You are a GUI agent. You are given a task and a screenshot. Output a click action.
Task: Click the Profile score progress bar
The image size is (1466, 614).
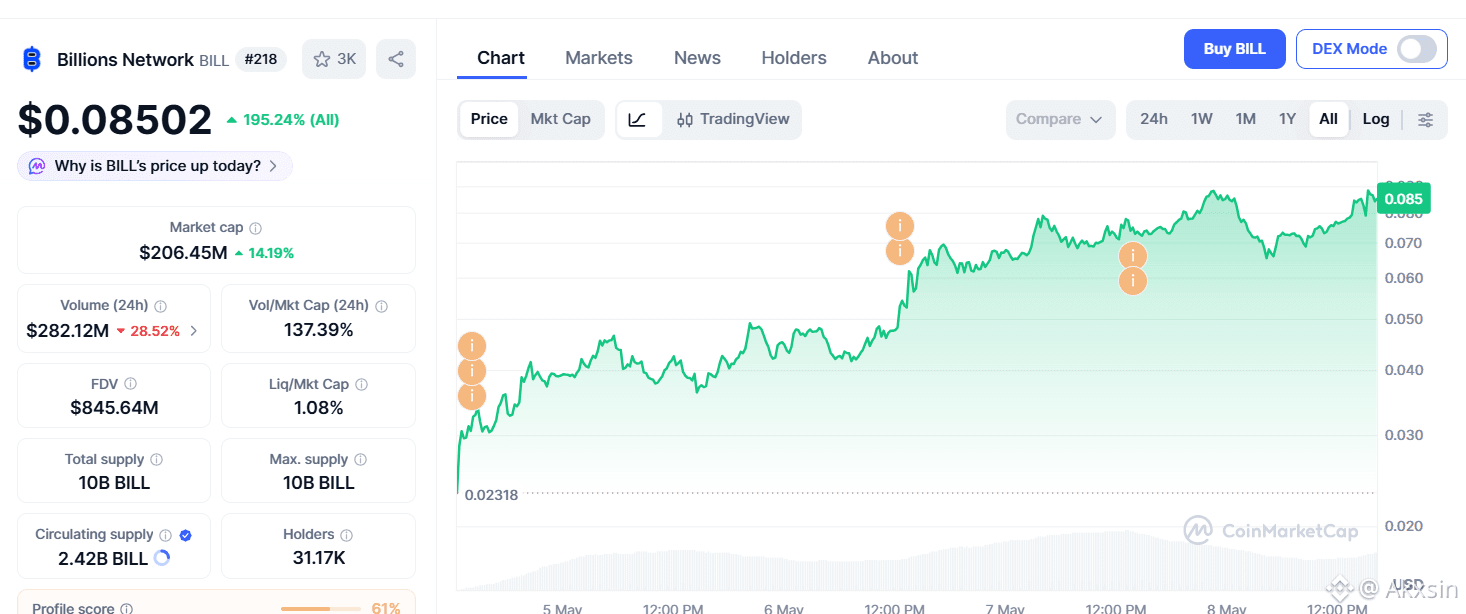coord(319,608)
